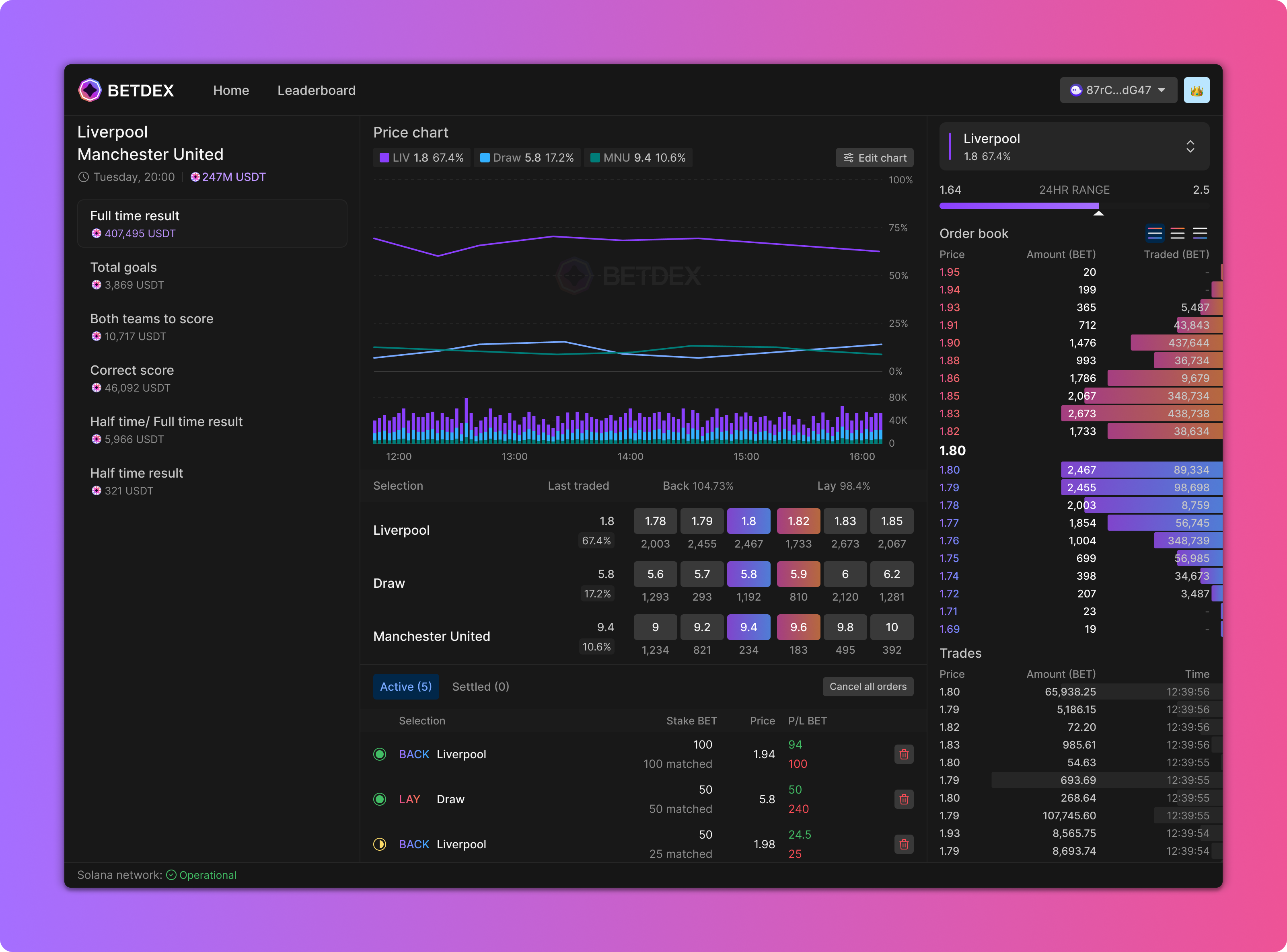Screen dimensions: 1287x952
Task: Click order book row at price 1.83
Action: 1081,414
